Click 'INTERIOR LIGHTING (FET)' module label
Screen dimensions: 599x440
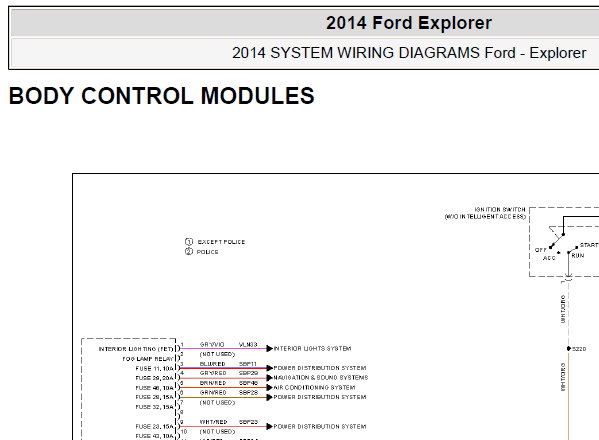coord(136,349)
